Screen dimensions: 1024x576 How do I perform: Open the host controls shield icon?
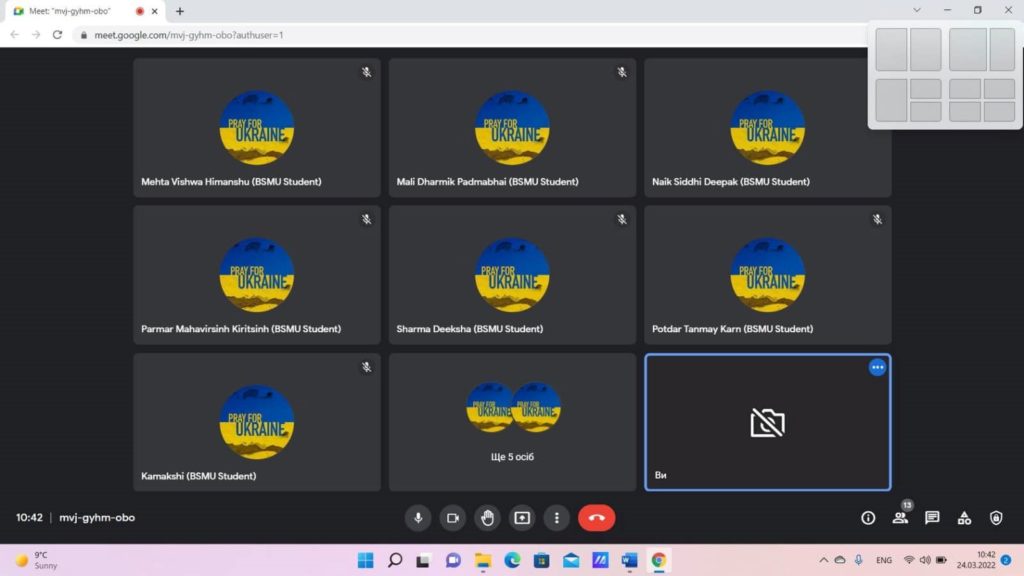pyautogui.click(x=996, y=518)
